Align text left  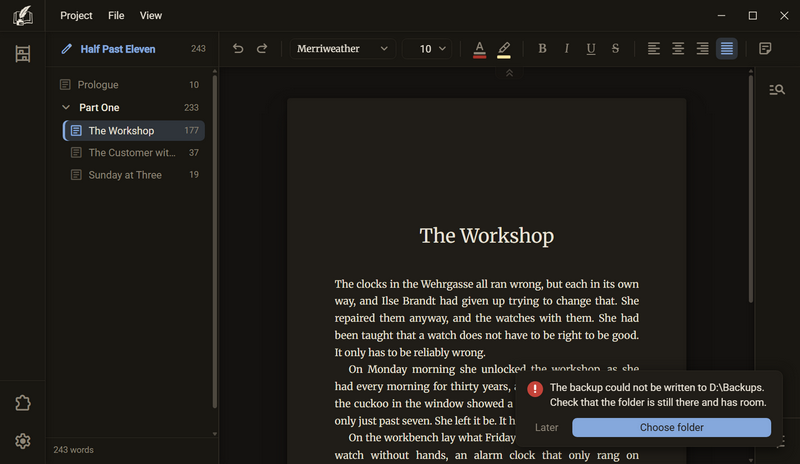tap(654, 48)
